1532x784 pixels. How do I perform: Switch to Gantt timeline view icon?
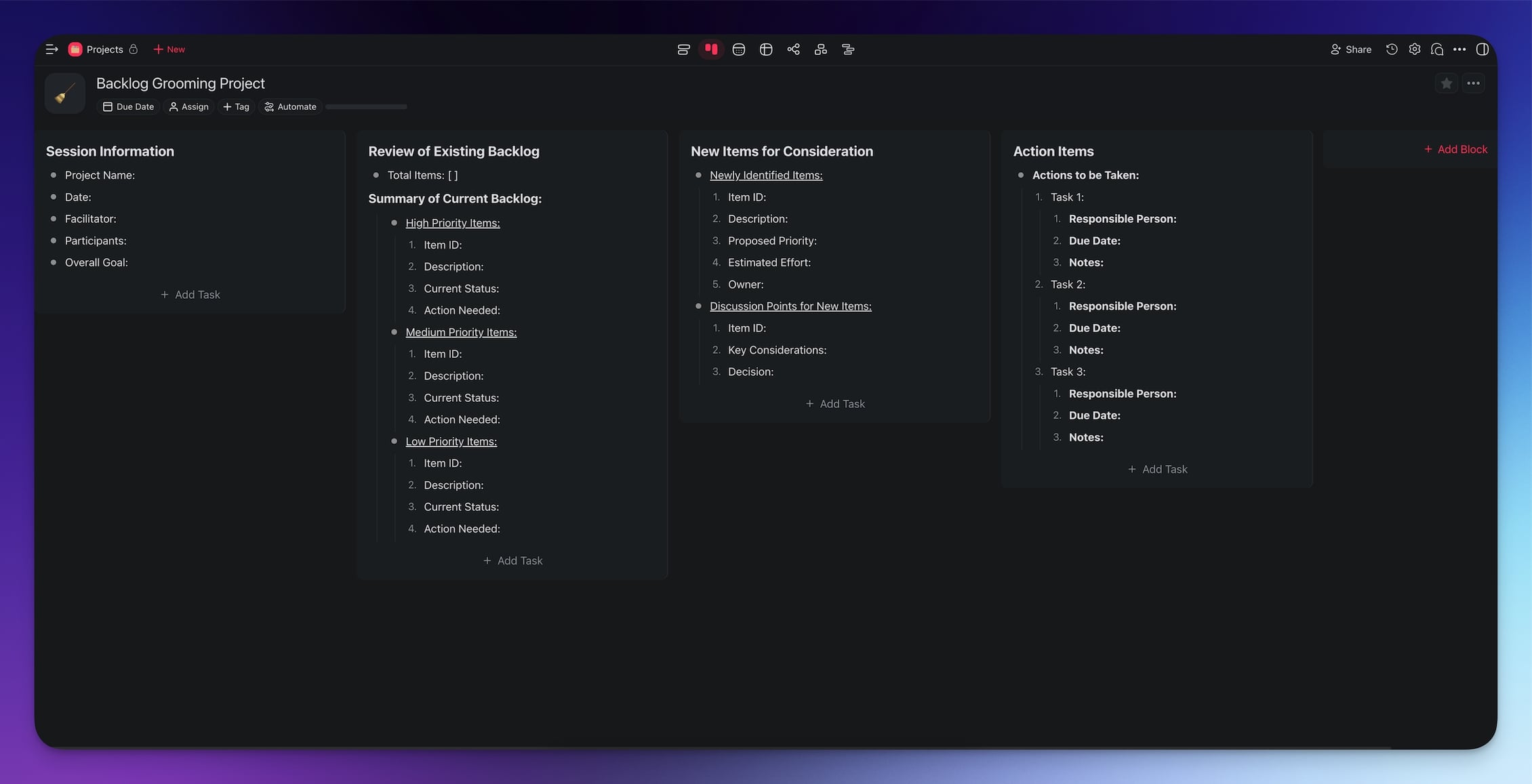pyautogui.click(x=848, y=49)
